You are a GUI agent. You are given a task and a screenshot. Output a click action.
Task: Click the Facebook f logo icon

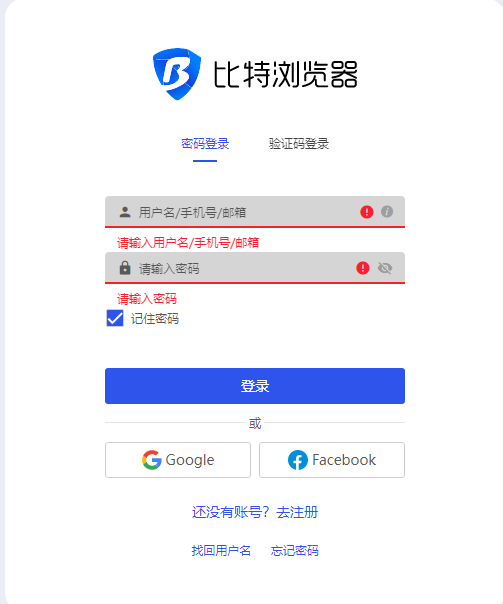[x=298, y=460]
